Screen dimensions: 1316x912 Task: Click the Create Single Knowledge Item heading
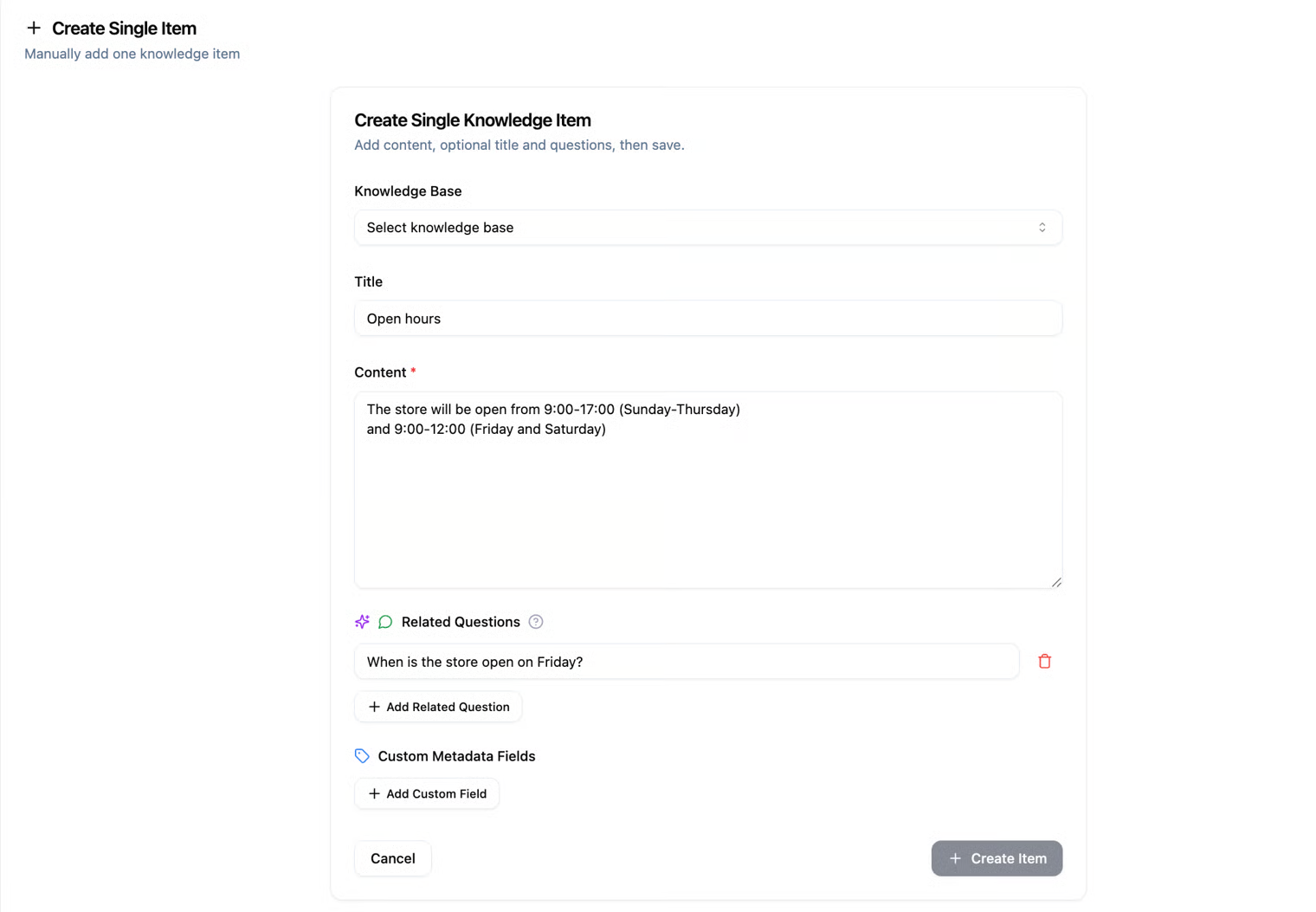pos(473,120)
